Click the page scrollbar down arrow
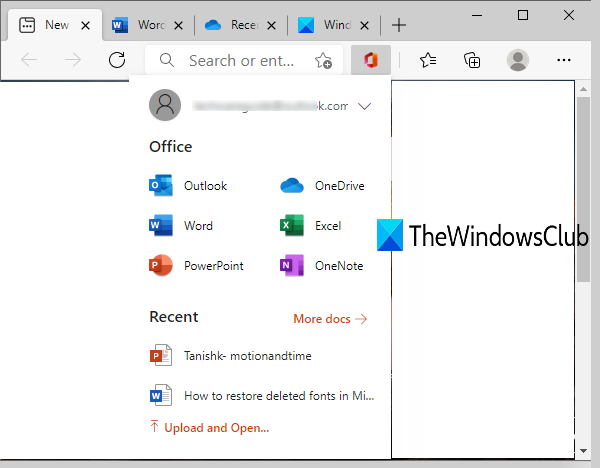 (x=584, y=451)
